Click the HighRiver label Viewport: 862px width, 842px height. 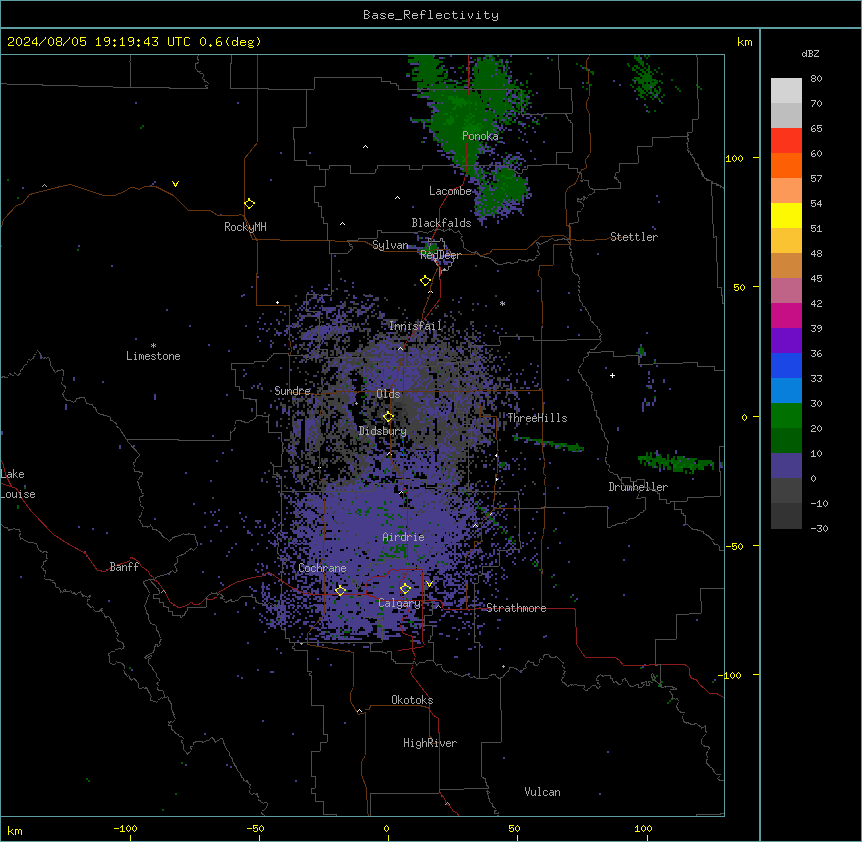(x=430, y=743)
